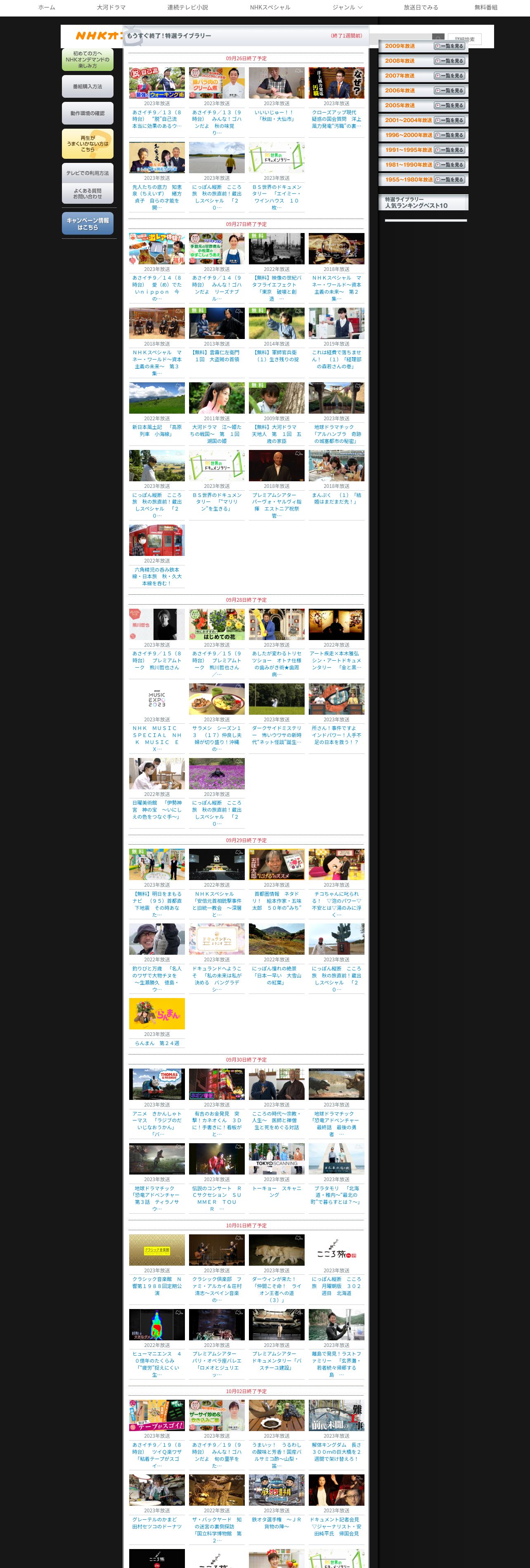Open 【無料】軍師官兵衛 (1) thumbnail
530x1568 pixels.
[x=277, y=323]
